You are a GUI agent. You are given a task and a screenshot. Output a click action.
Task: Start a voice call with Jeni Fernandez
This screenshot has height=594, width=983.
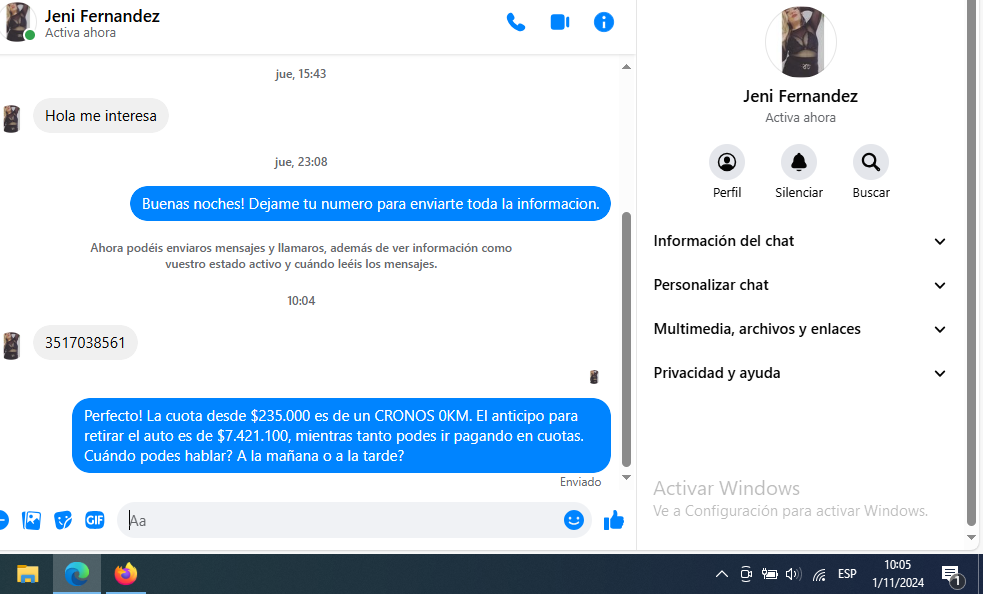click(x=516, y=22)
